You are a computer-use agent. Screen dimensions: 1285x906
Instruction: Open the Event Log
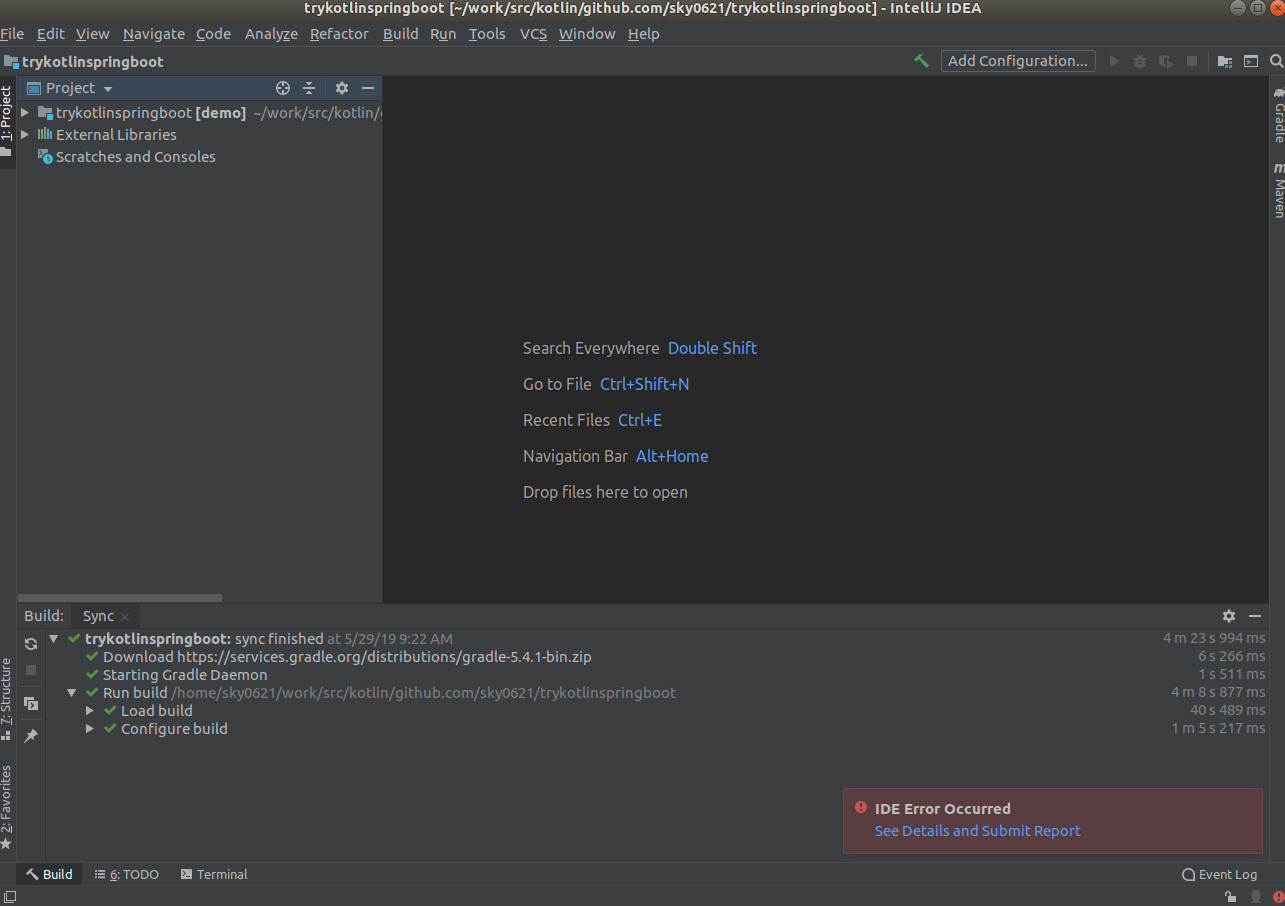(x=1220, y=874)
